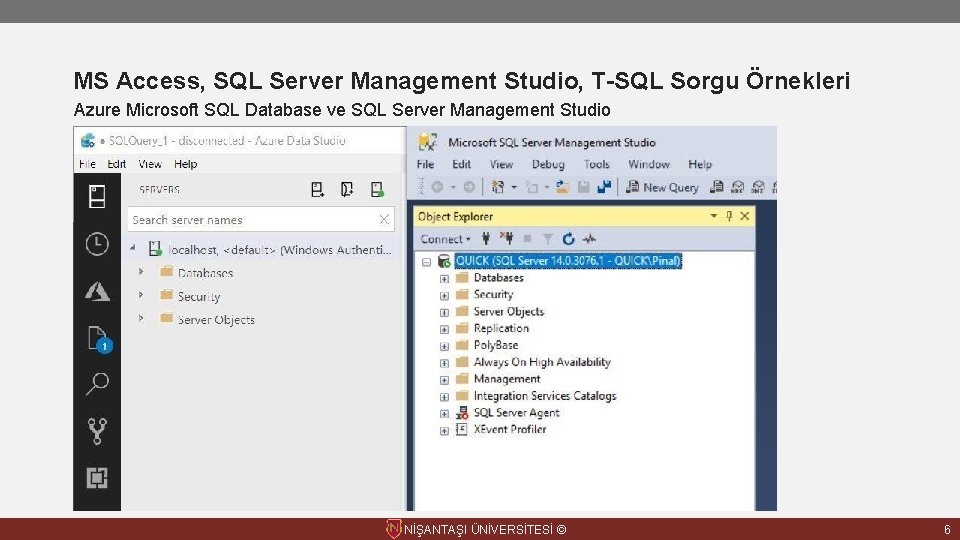Click Disconnect plug icon in Object Explorer
The height and width of the screenshot is (540, 960).
click(x=506, y=239)
